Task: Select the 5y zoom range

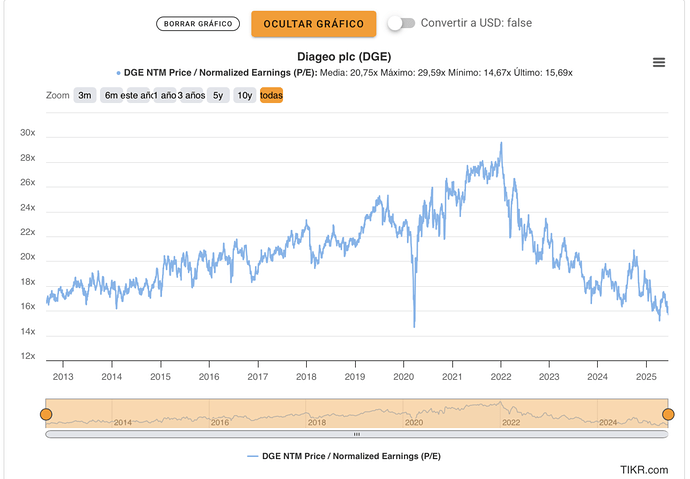Action: [218, 95]
